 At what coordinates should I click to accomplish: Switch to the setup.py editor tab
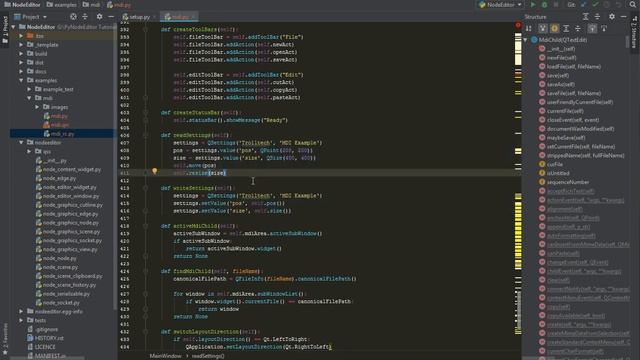point(139,17)
